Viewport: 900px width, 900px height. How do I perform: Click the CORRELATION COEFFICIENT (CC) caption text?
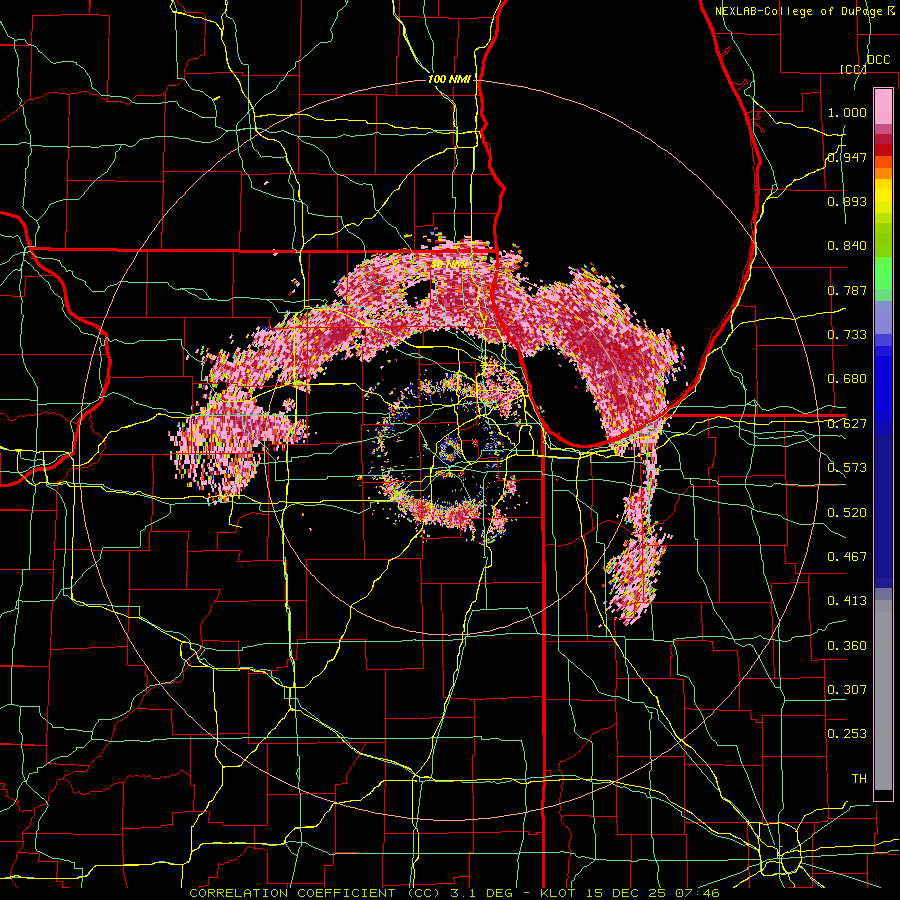click(315, 893)
